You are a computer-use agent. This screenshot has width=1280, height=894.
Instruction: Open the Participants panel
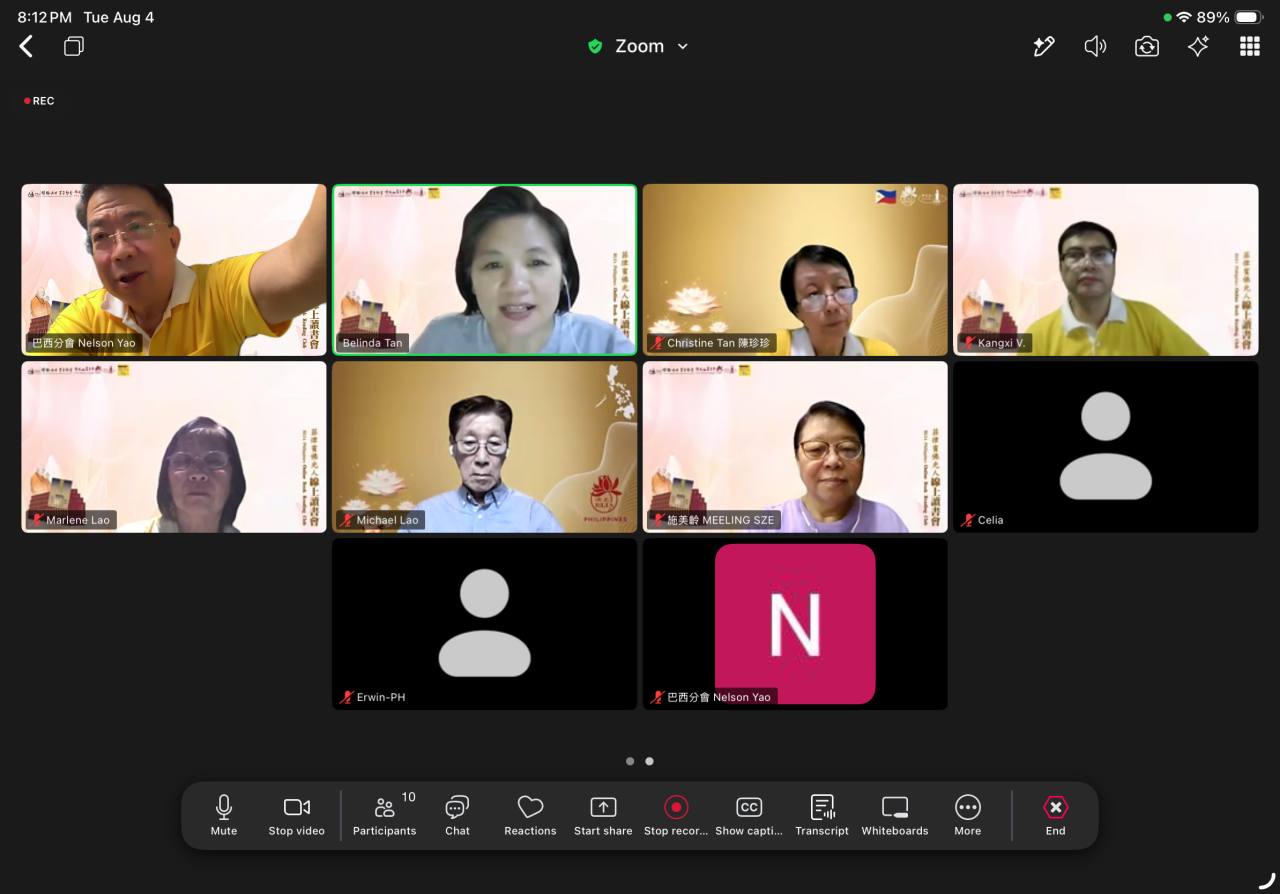(x=385, y=815)
